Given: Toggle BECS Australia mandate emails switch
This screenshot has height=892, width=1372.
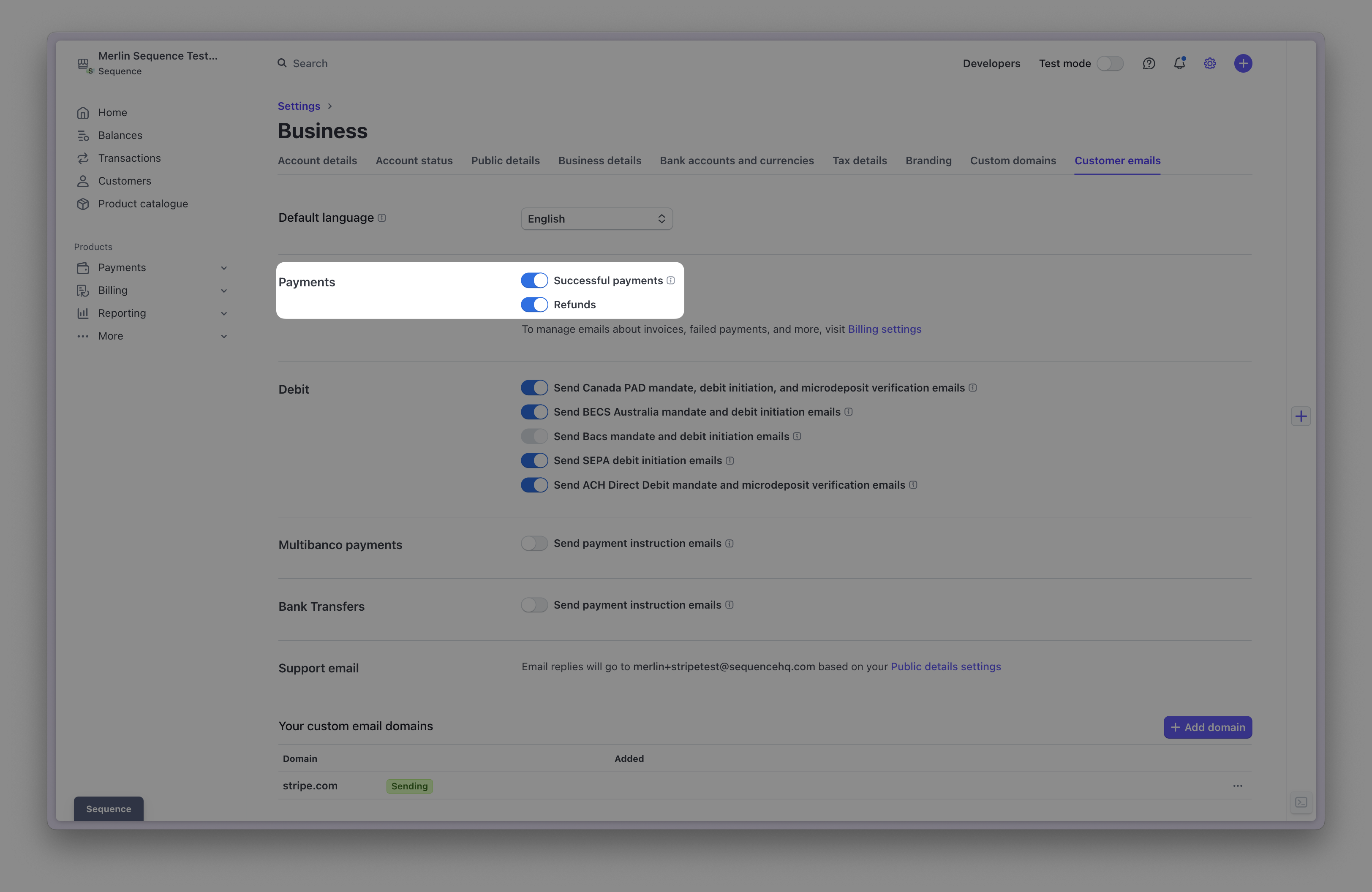Looking at the screenshot, I should [x=534, y=412].
